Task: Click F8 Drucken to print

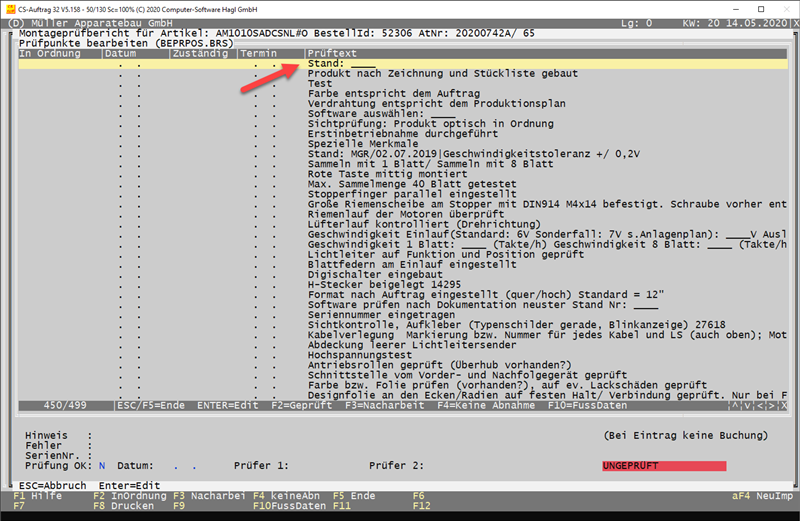Action: pyautogui.click(x=116, y=506)
